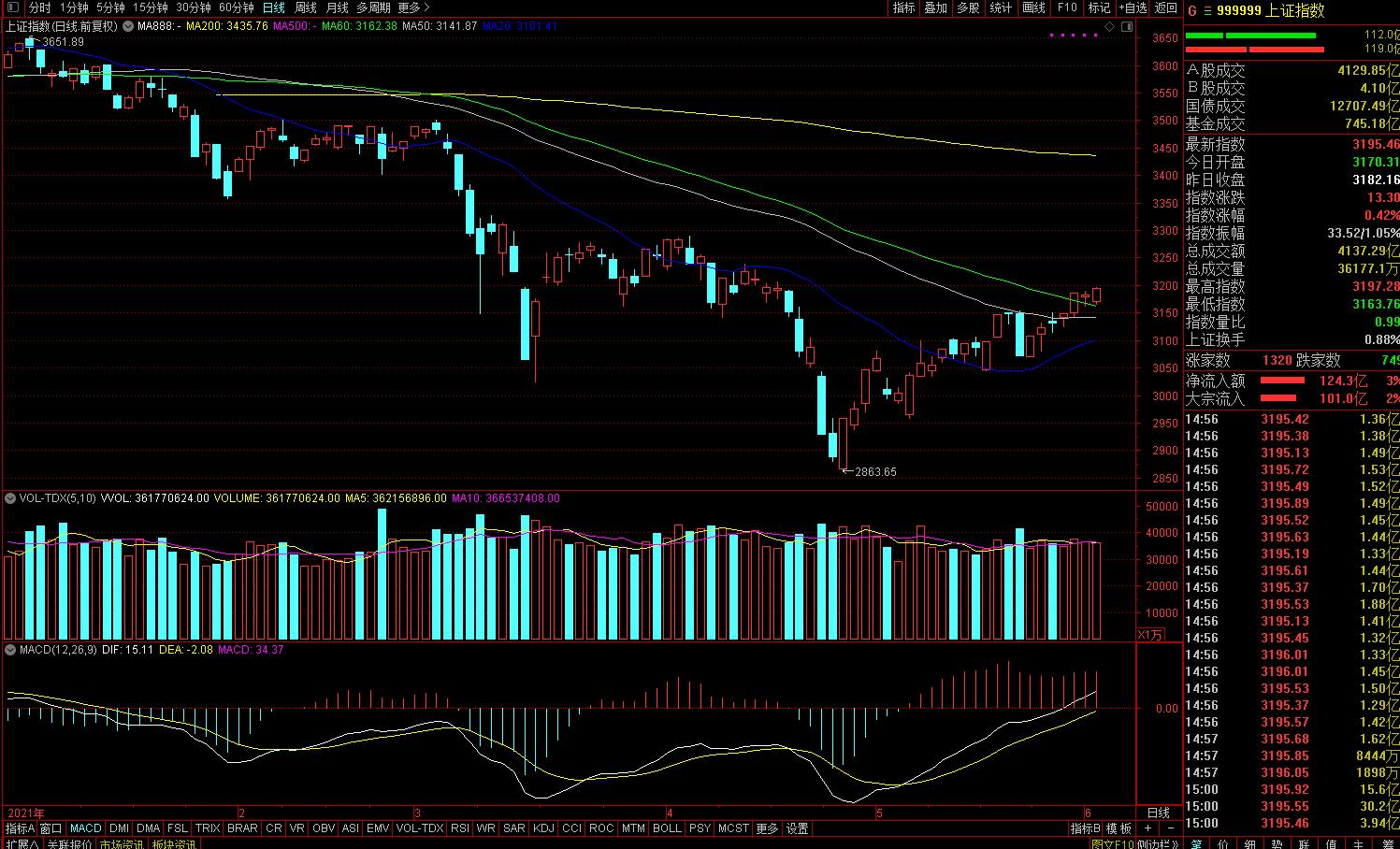Select the 周线 weekly period tab
This screenshot has width=1400, height=849.
[x=306, y=7]
